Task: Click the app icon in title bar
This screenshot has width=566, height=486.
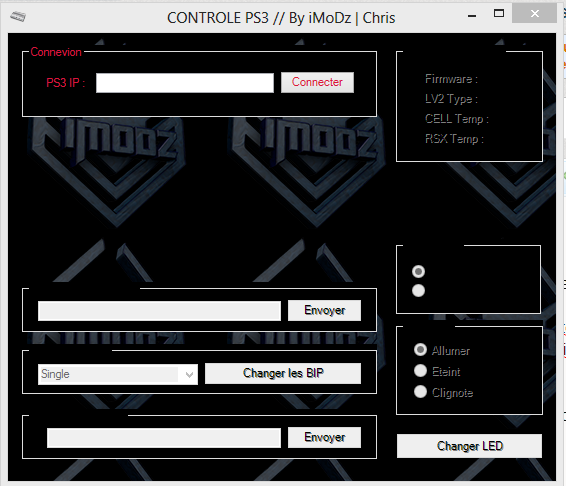Action: (x=18, y=16)
